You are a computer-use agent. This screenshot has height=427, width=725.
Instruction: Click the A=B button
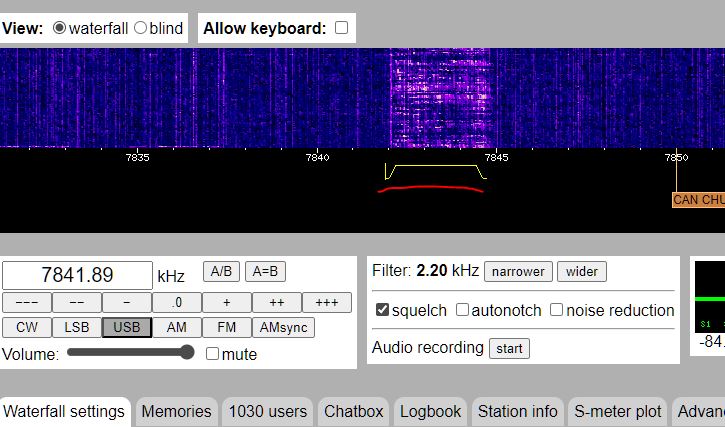point(265,271)
